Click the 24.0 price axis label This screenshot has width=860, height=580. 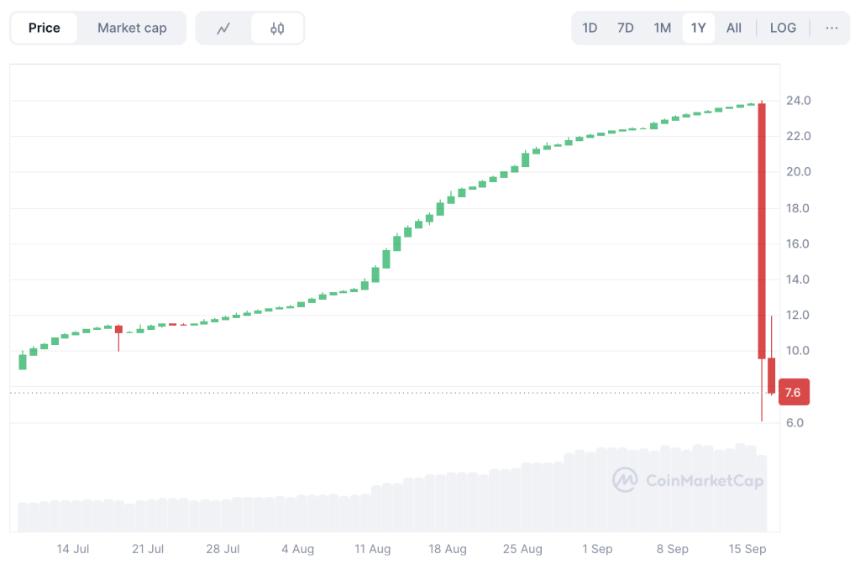point(799,101)
